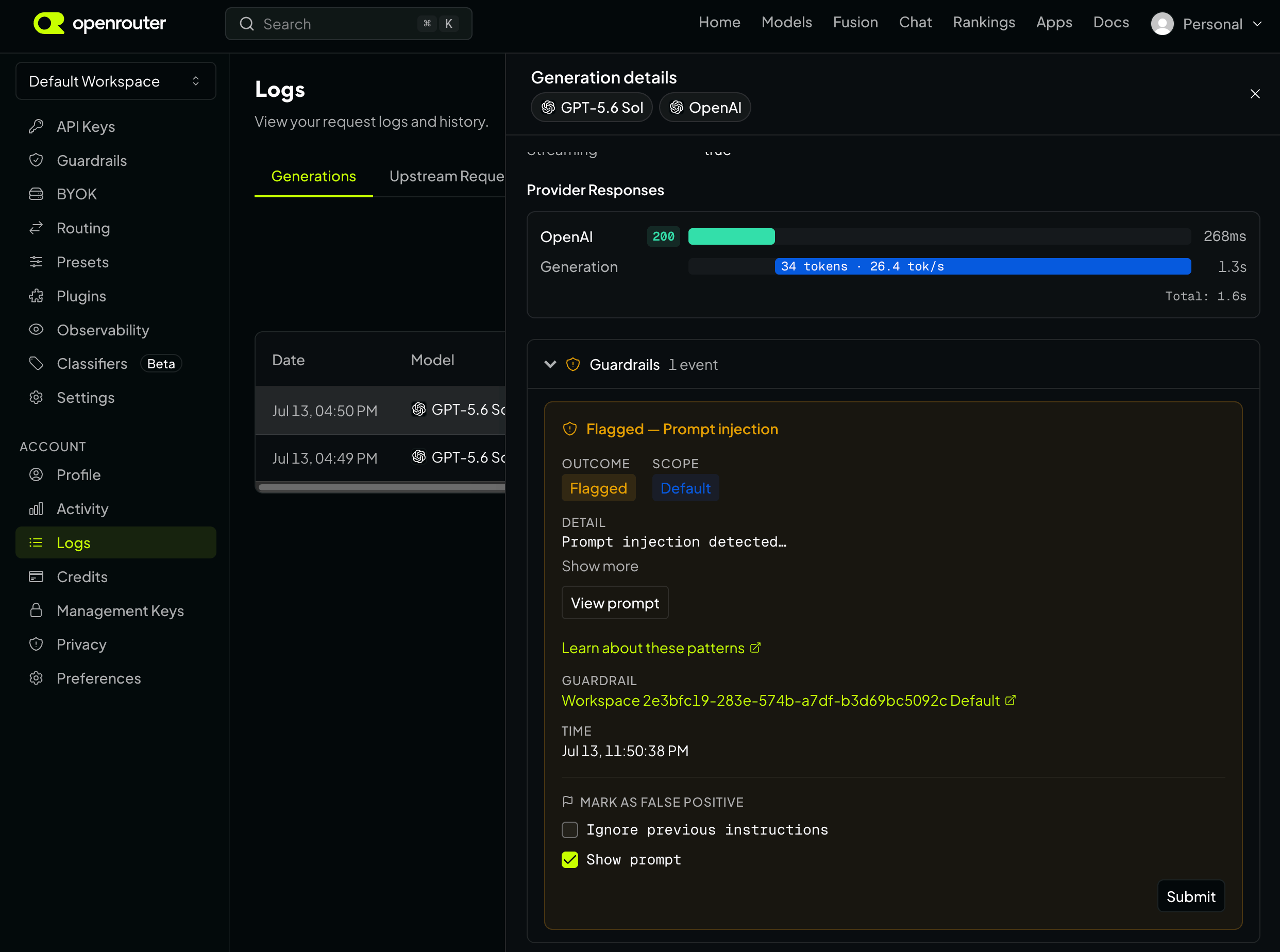This screenshot has height=952, width=1280.
Task: Click external link icon after Workspace guardrail
Action: click(1010, 700)
